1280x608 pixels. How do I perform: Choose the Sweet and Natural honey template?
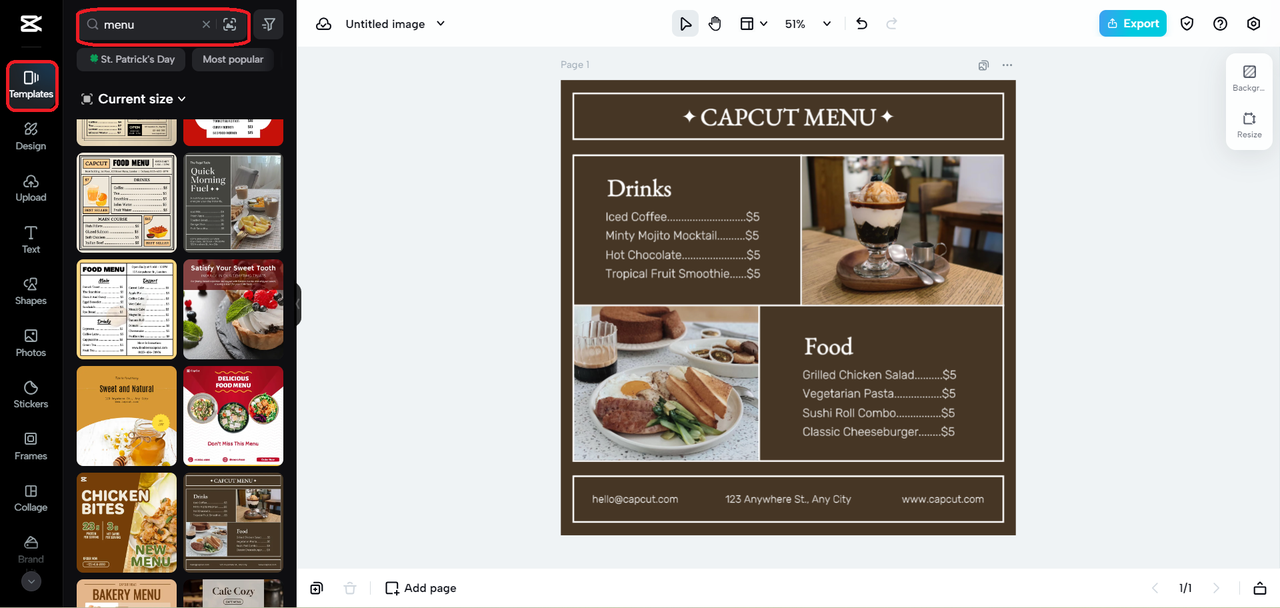point(127,416)
